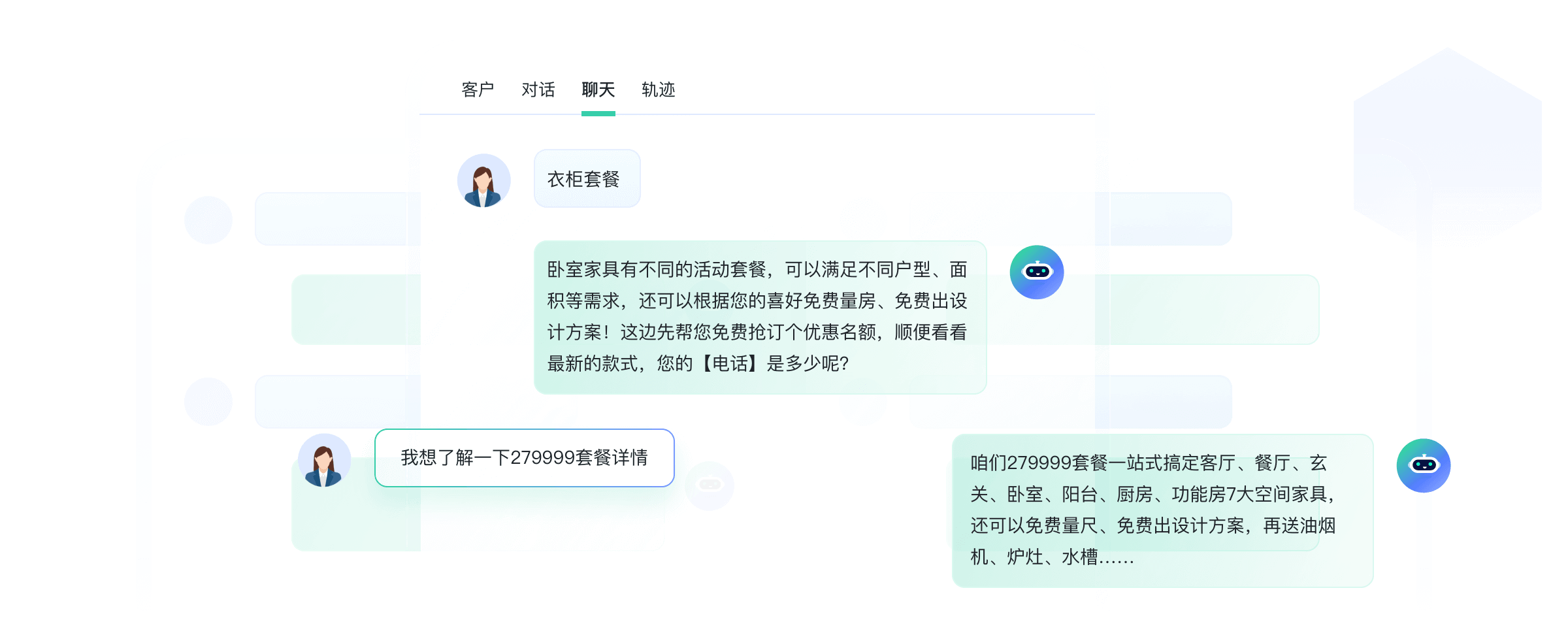The image size is (1568, 618).
Task: Open the 咱们279999套餐 bot reply bubble
Action: click(x=1162, y=510)
